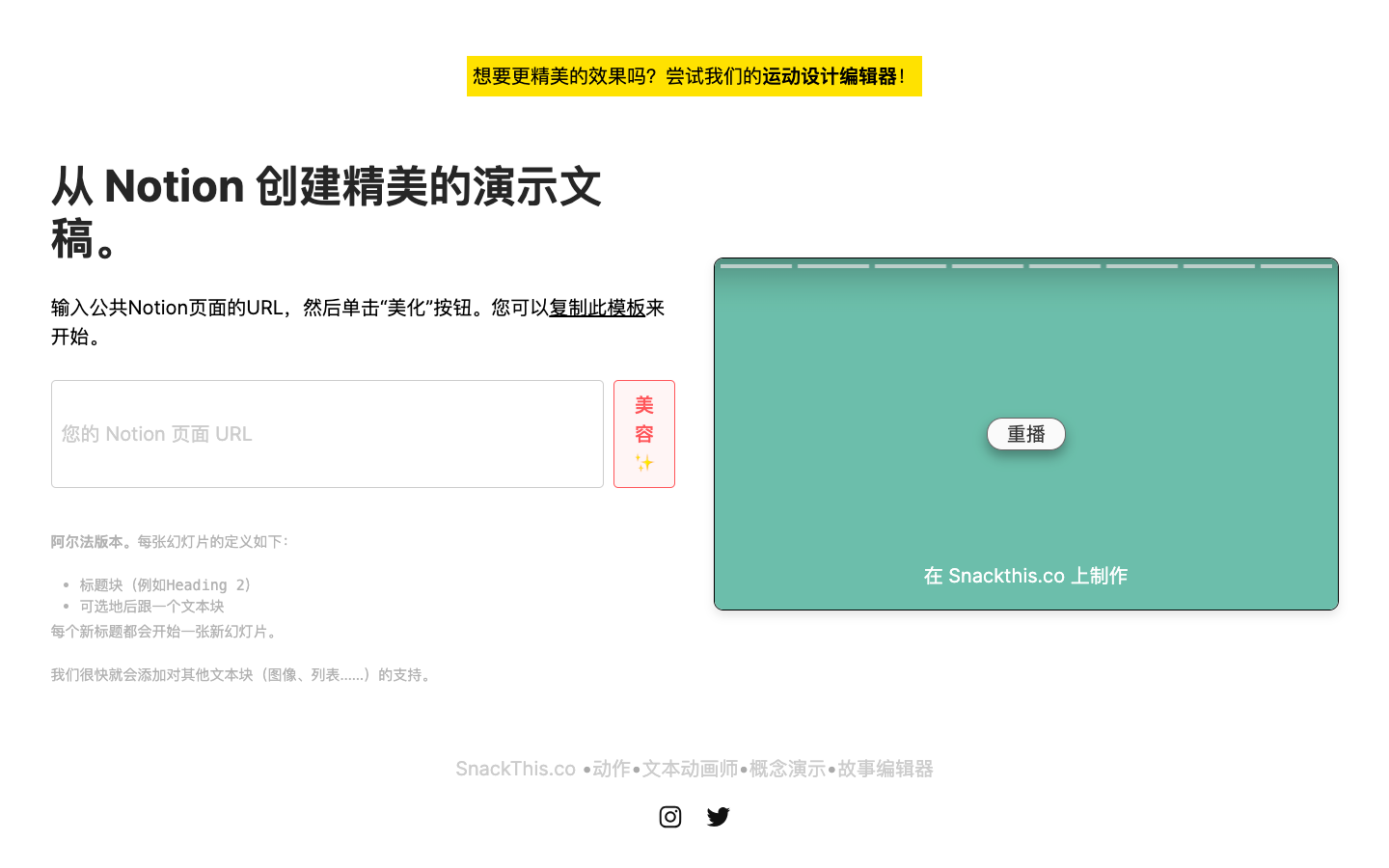Viewport: 1389px width, 868px height.
Task: Click the 美容 beautify button
Action: [x=644, y=434]
